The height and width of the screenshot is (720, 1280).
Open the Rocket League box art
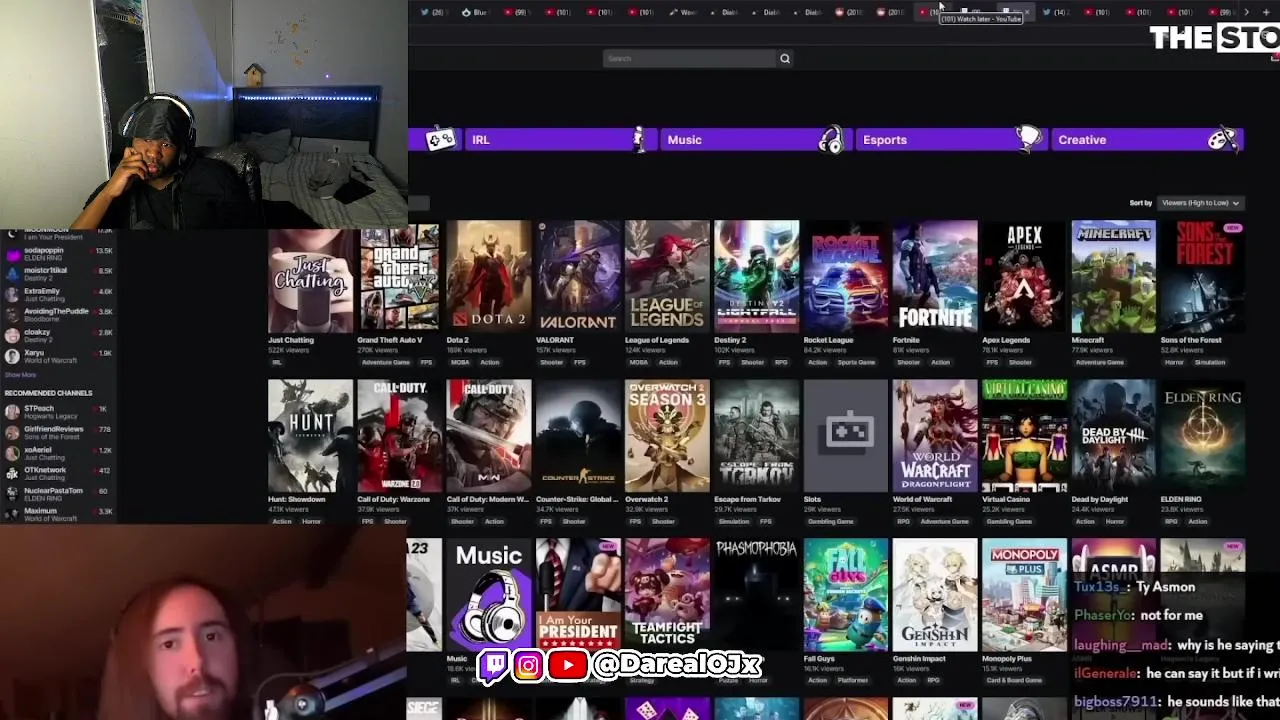pos(846,277)
